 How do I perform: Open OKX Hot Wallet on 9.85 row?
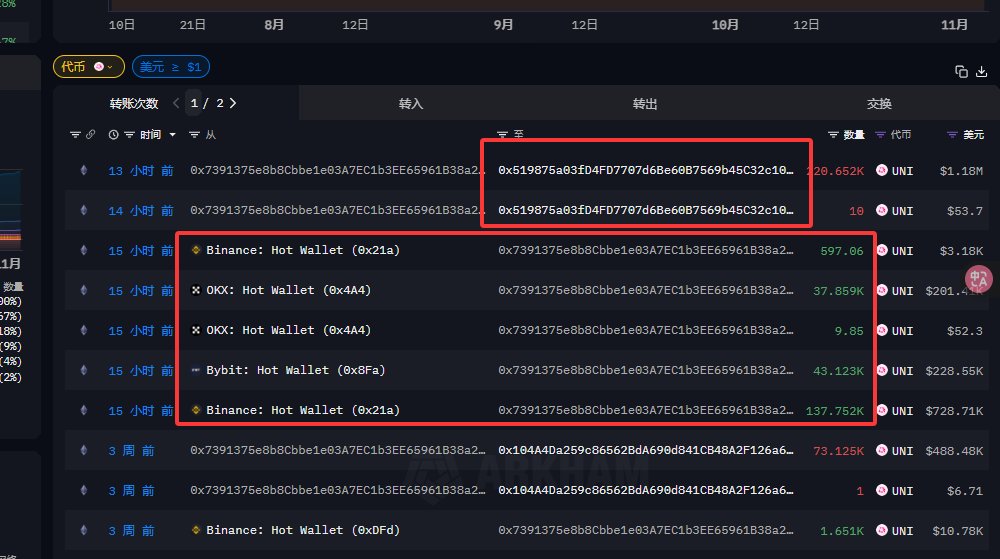pyautogui.click(x=288, y=330)
